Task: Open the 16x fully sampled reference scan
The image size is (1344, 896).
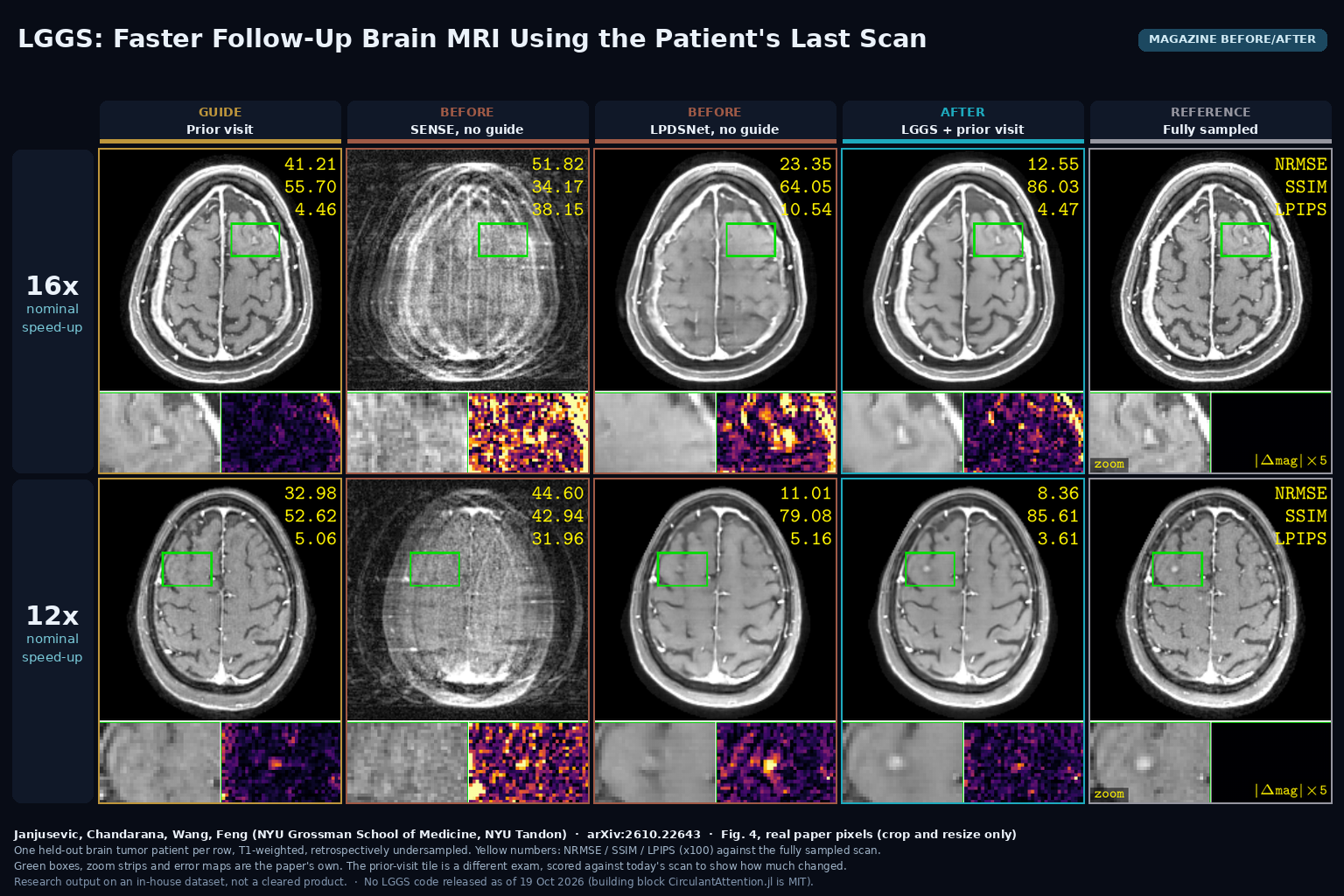Action: pyautogui.click(x=1211, y=270)
